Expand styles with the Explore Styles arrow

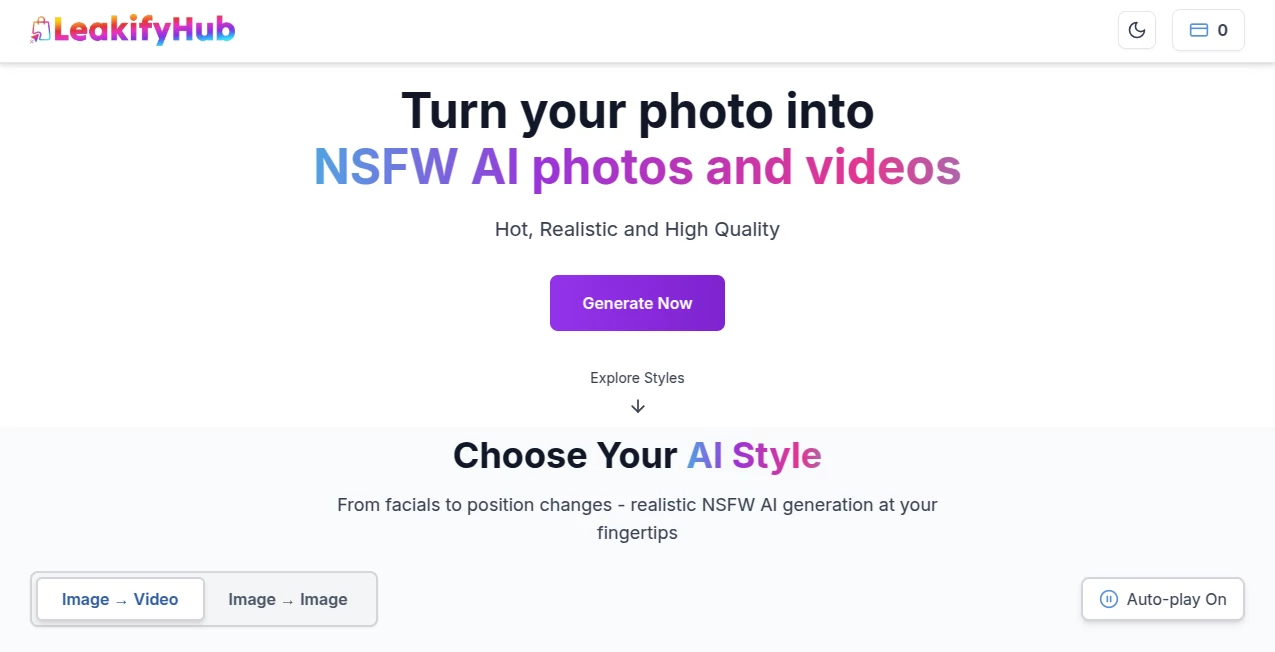[x=637, y=406]
